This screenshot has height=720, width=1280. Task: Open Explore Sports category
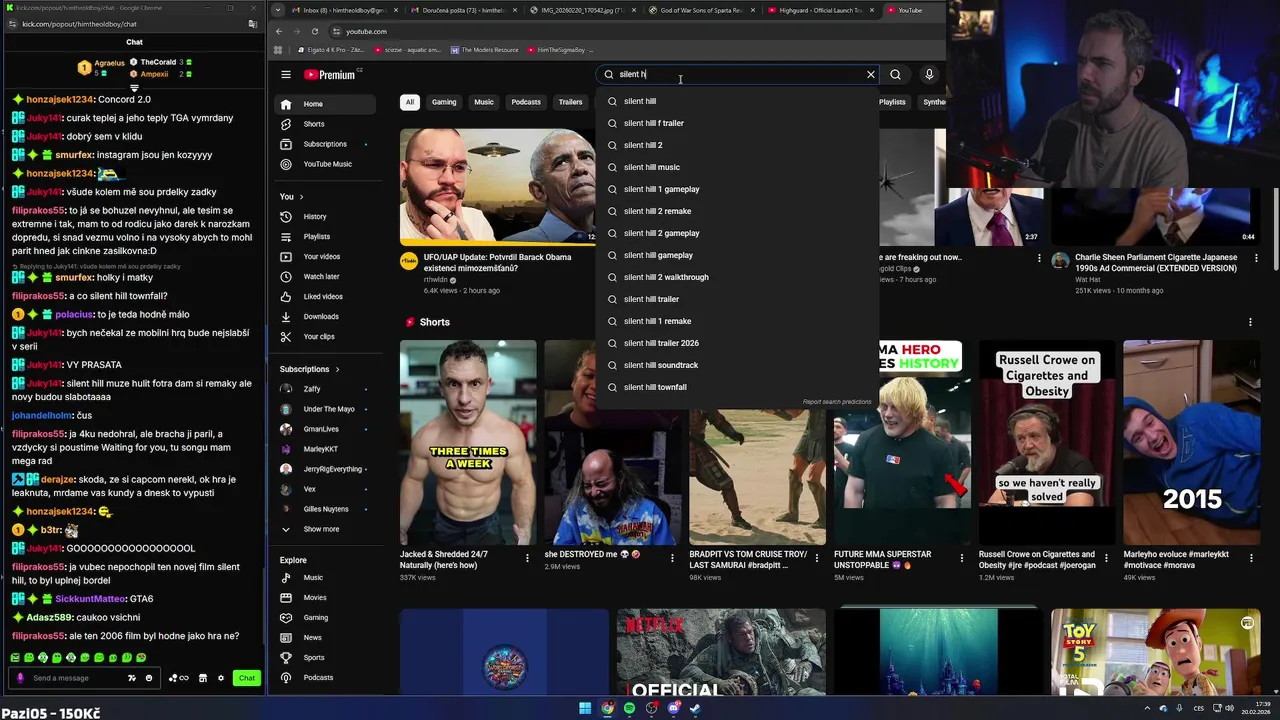pyautogui.click(x=324, y=658)
